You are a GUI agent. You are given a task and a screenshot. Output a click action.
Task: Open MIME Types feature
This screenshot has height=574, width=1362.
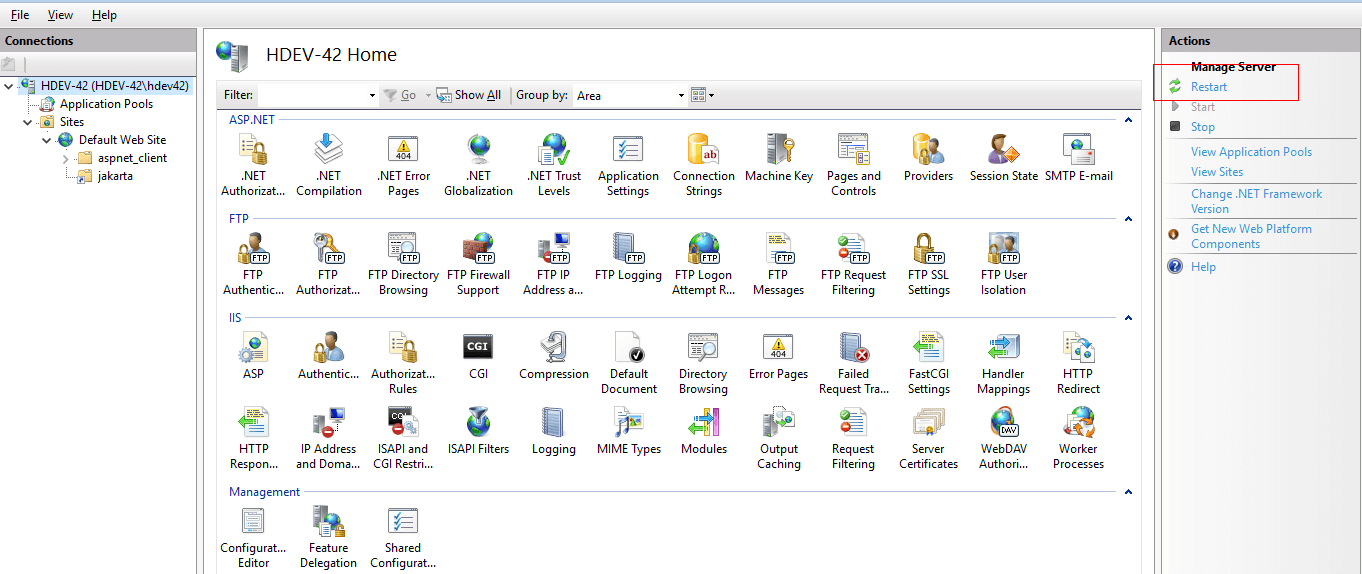click(x=629, y=431)
